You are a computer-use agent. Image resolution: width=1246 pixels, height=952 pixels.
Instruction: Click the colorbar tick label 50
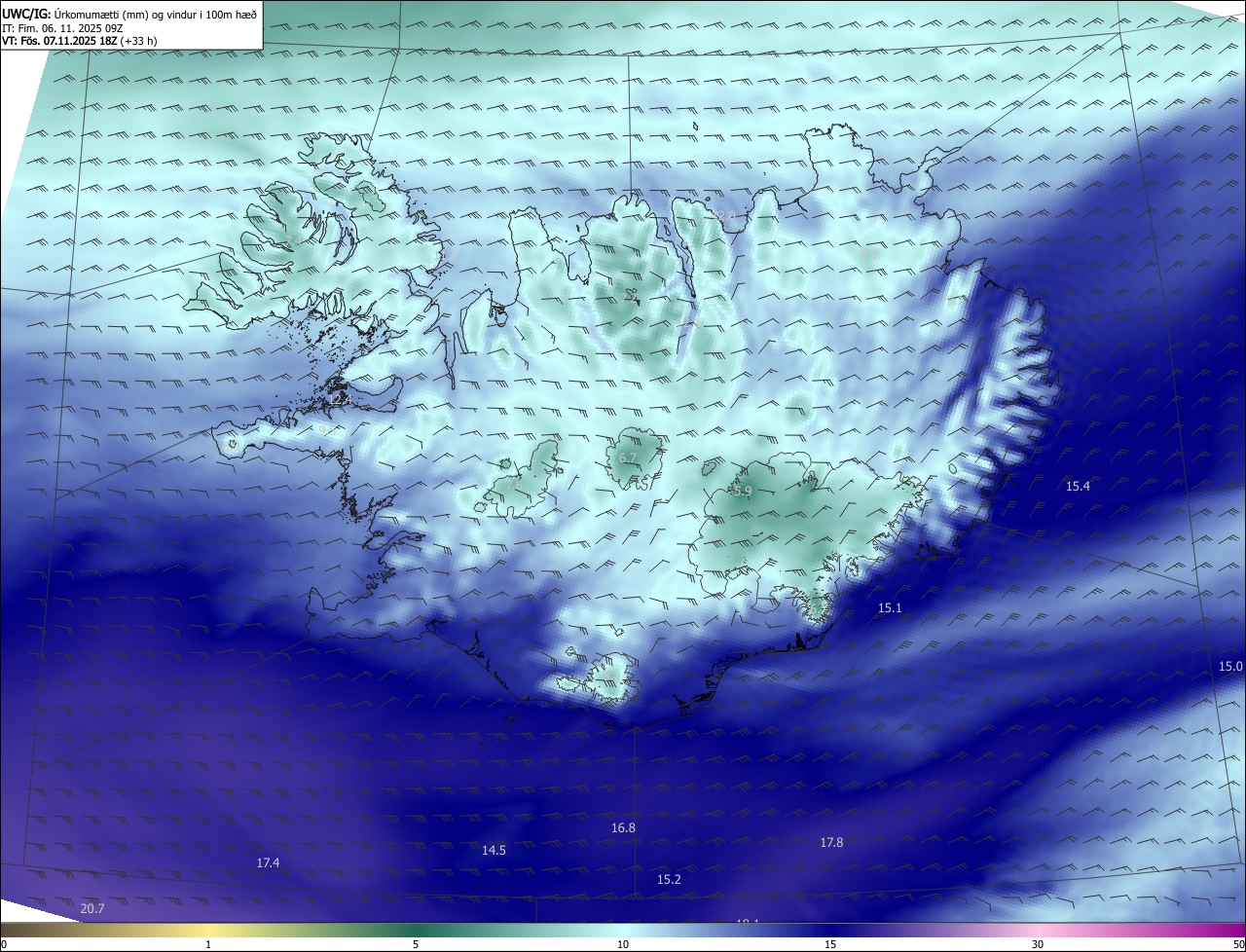pos(1239,944)
